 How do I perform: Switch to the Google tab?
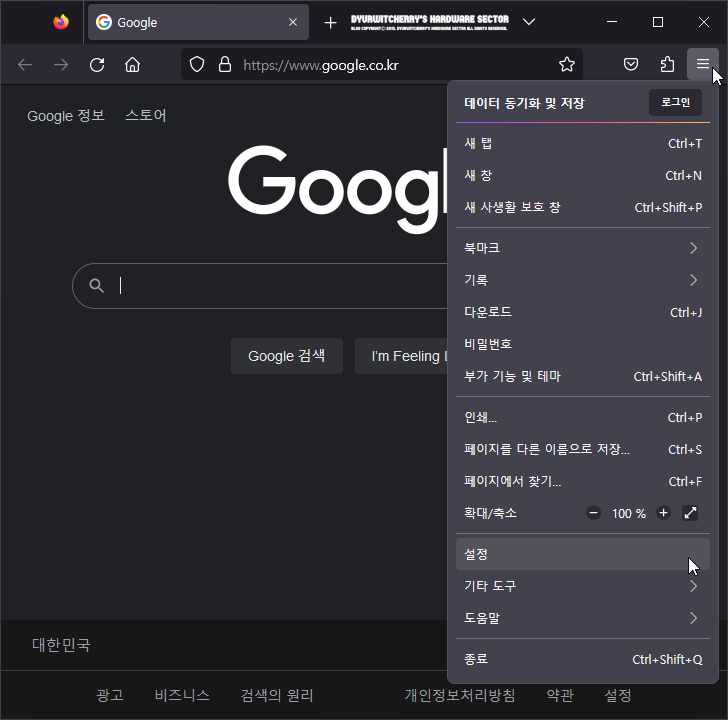point(198,22)
